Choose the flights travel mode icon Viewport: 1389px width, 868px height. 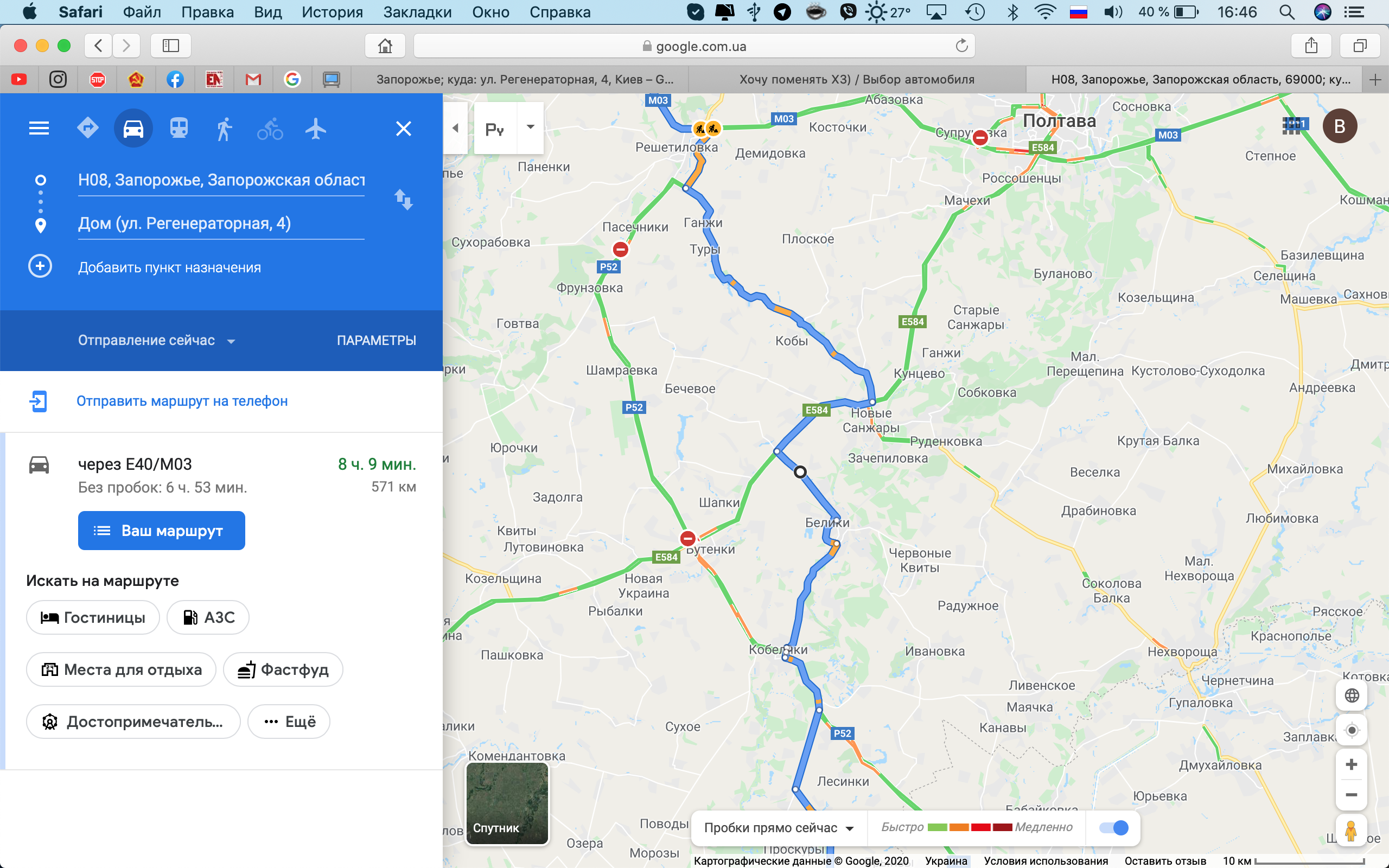coord(316,128)
